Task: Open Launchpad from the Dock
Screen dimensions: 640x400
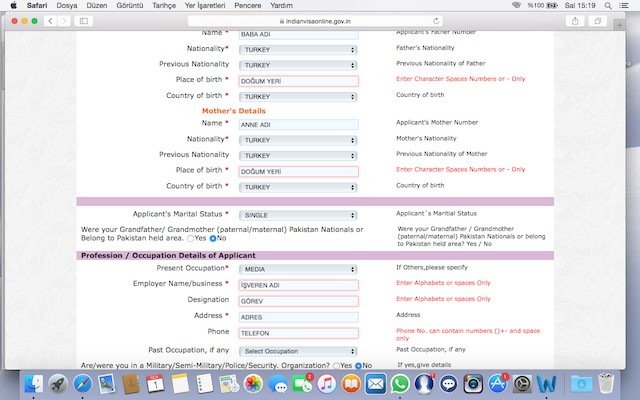Action: (58, 384)
